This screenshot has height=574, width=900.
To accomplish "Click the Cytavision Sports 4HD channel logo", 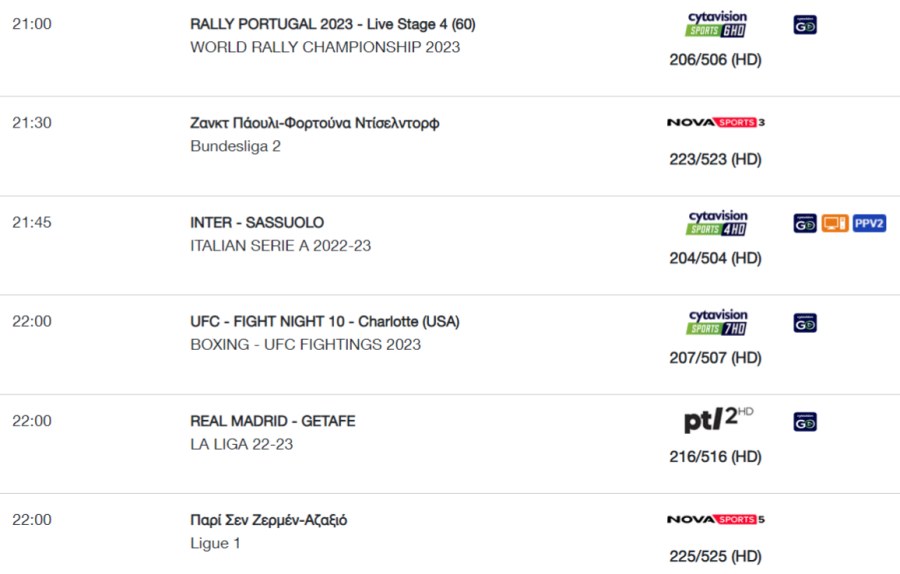I will coord(716,223).
